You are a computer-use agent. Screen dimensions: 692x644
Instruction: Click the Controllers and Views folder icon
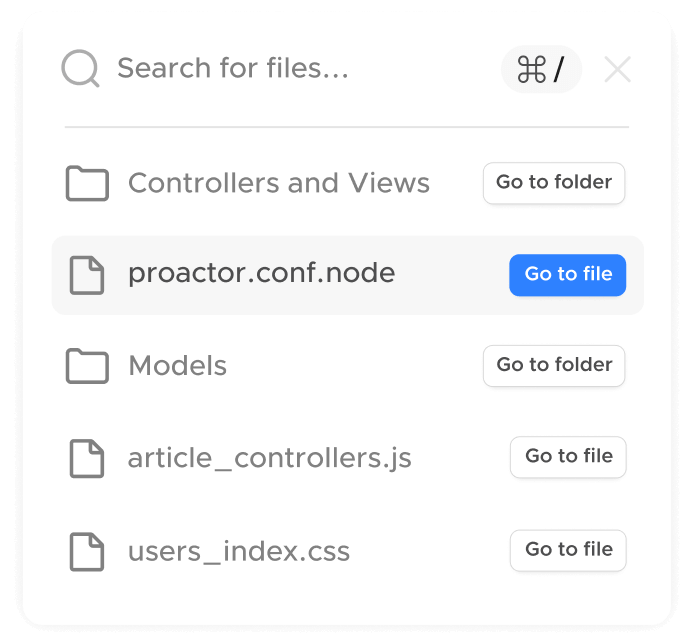[87, 184]
